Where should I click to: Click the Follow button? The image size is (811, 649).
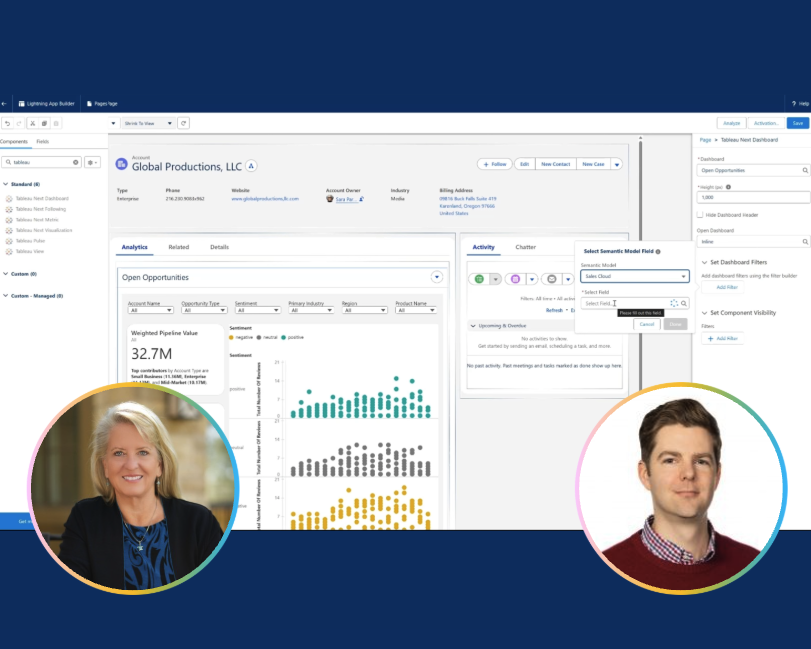494,164
